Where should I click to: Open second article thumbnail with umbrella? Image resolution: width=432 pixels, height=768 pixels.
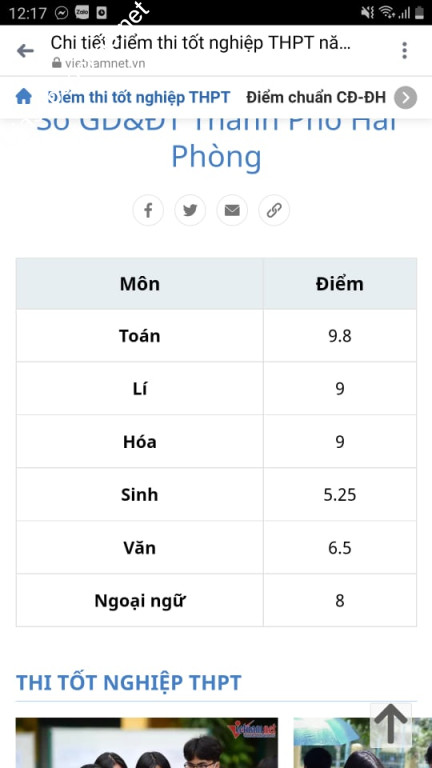point(362,743)
